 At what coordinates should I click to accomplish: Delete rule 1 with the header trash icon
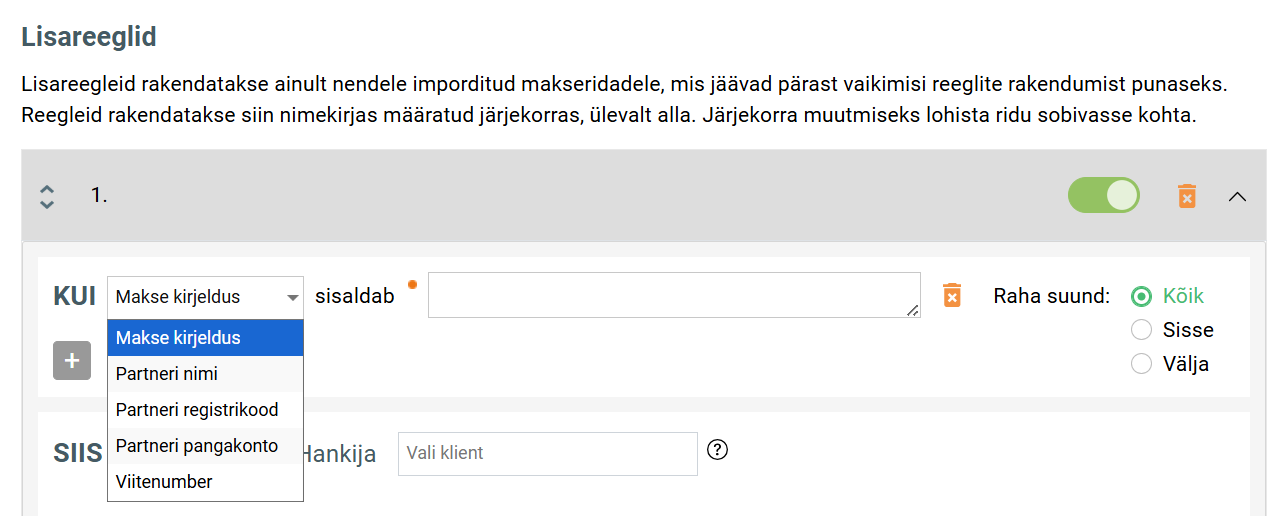[x=1187, y=196]
